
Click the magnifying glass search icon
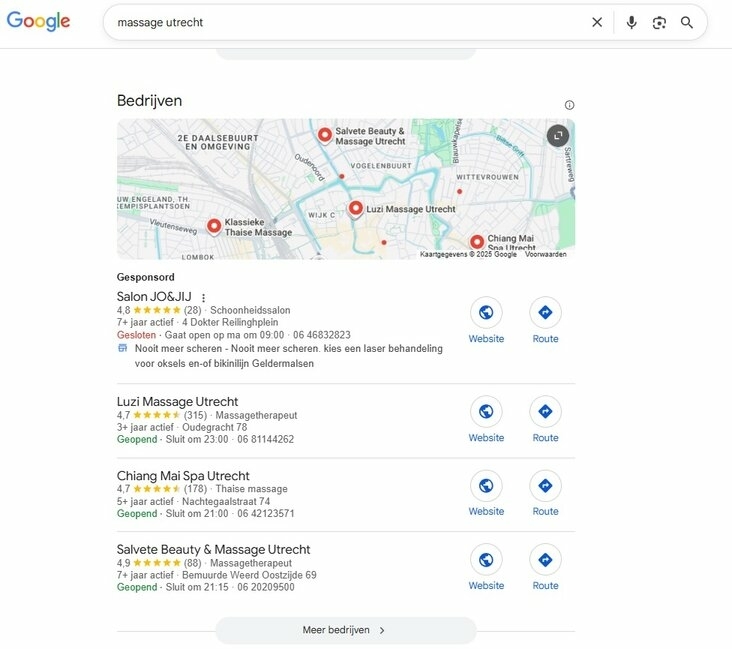(x=686, y=22)
